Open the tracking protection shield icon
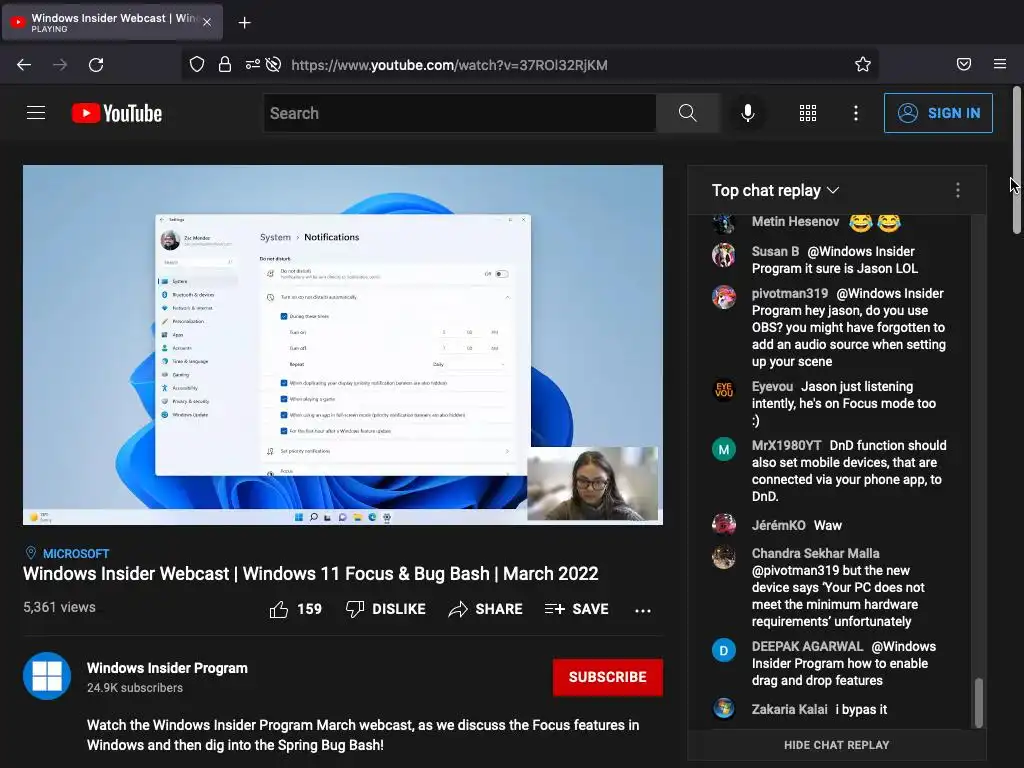1024x768 pixels. tap(197, 64)
